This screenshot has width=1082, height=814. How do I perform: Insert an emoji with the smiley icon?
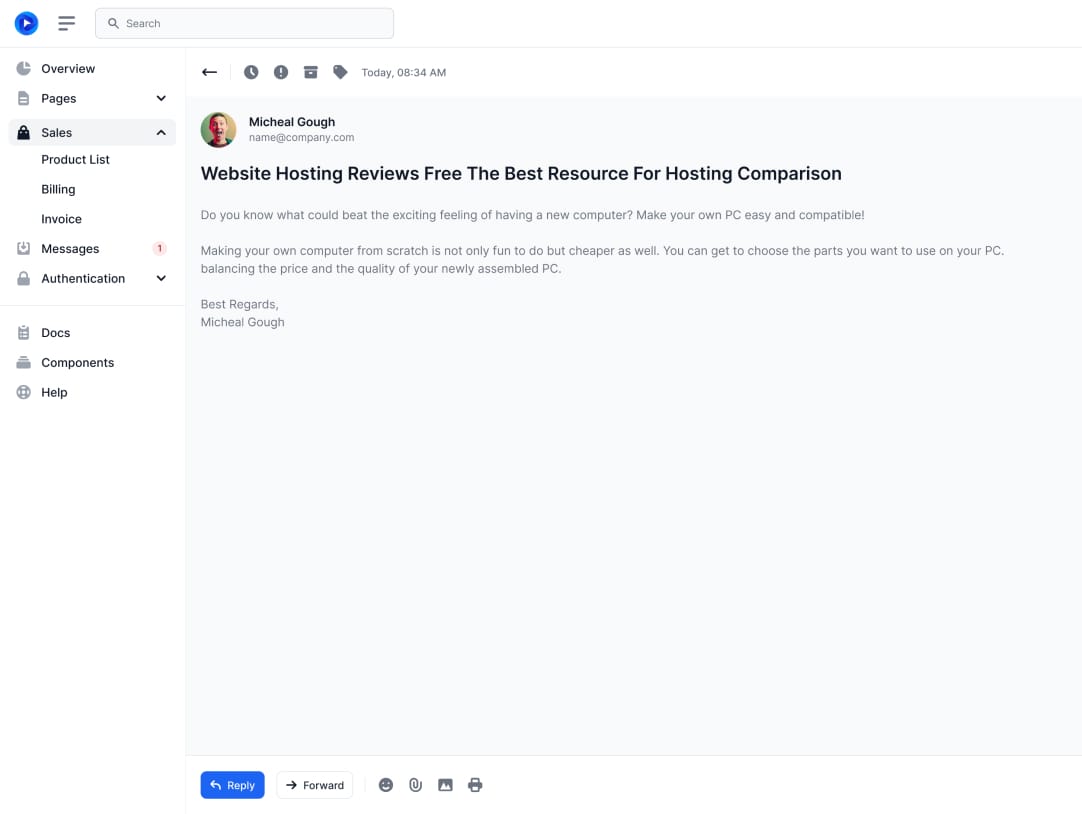(x=386, y=785)
